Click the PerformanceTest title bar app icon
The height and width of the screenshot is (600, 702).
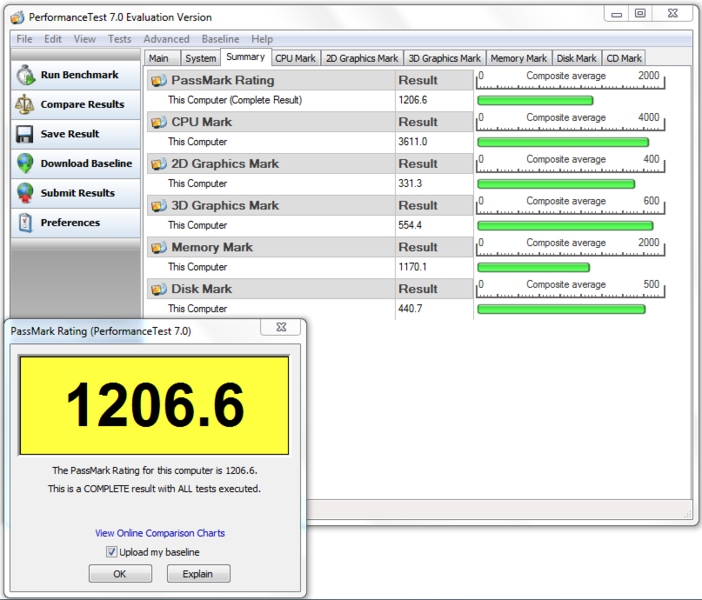click(x=17, y=17)
